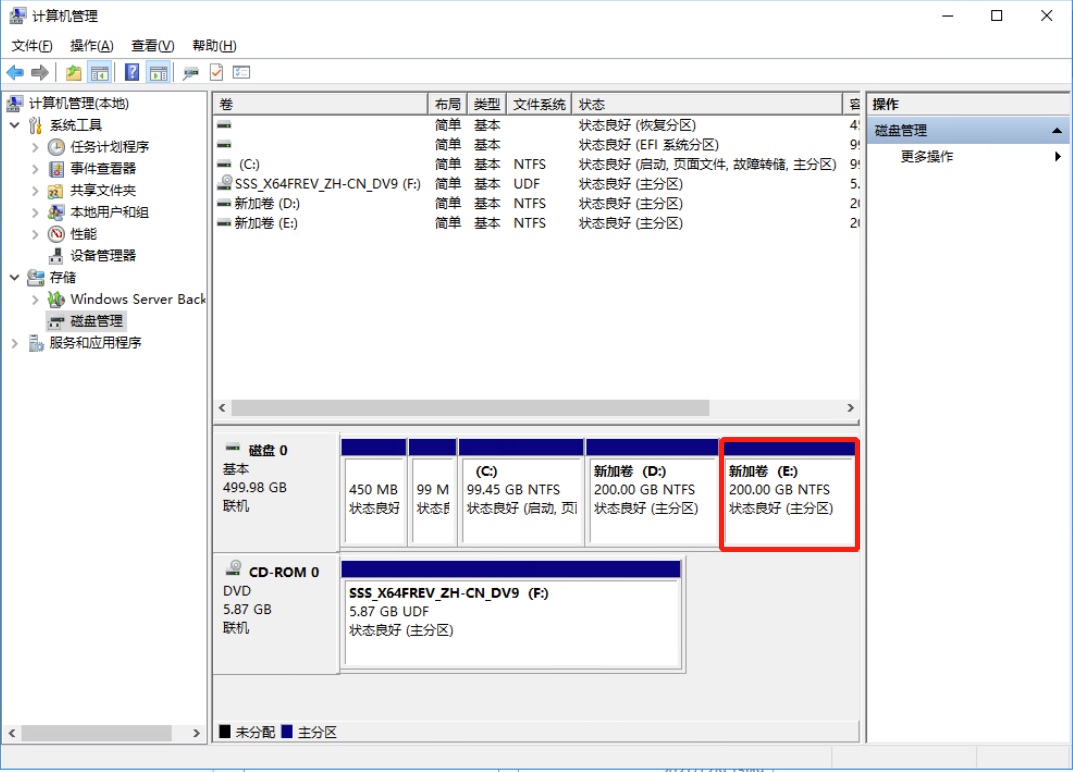Expand the 事件查看器 node
Screen dimensions: 1073x772
tap(36, 169)
